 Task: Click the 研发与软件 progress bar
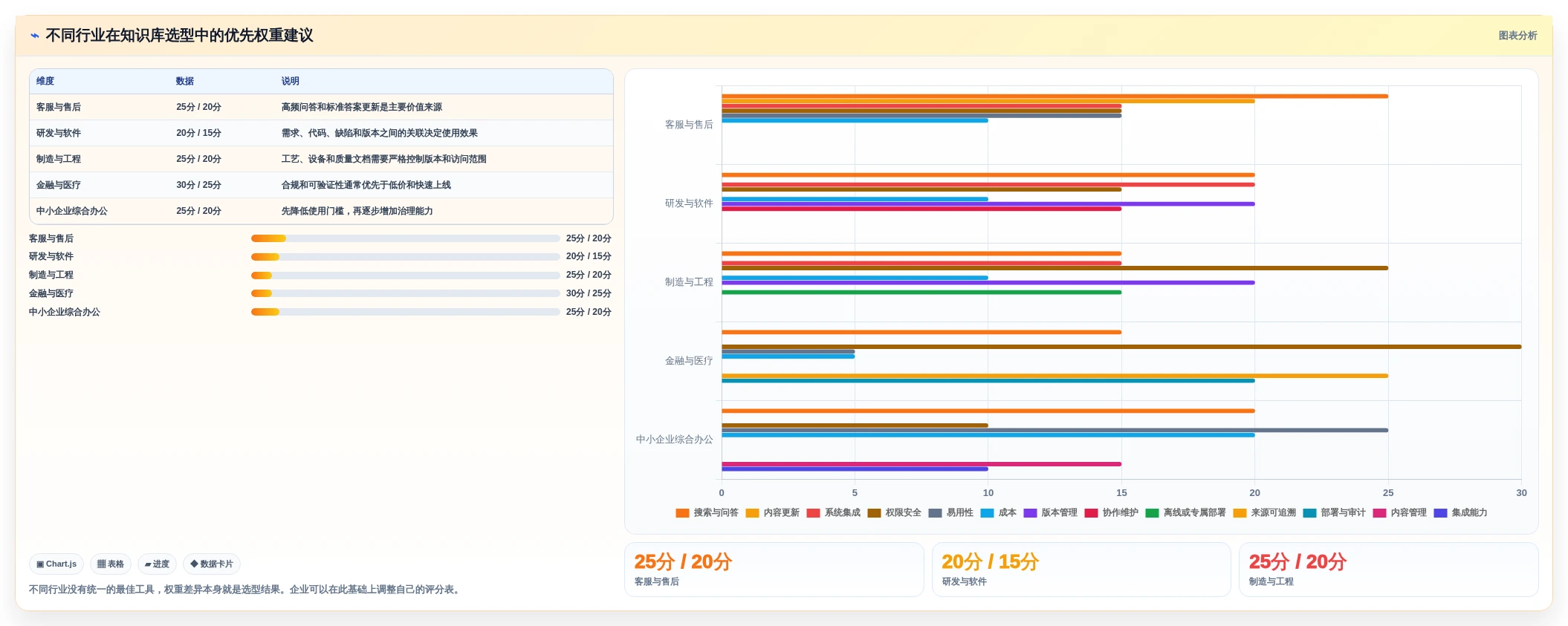click(406, 257)
